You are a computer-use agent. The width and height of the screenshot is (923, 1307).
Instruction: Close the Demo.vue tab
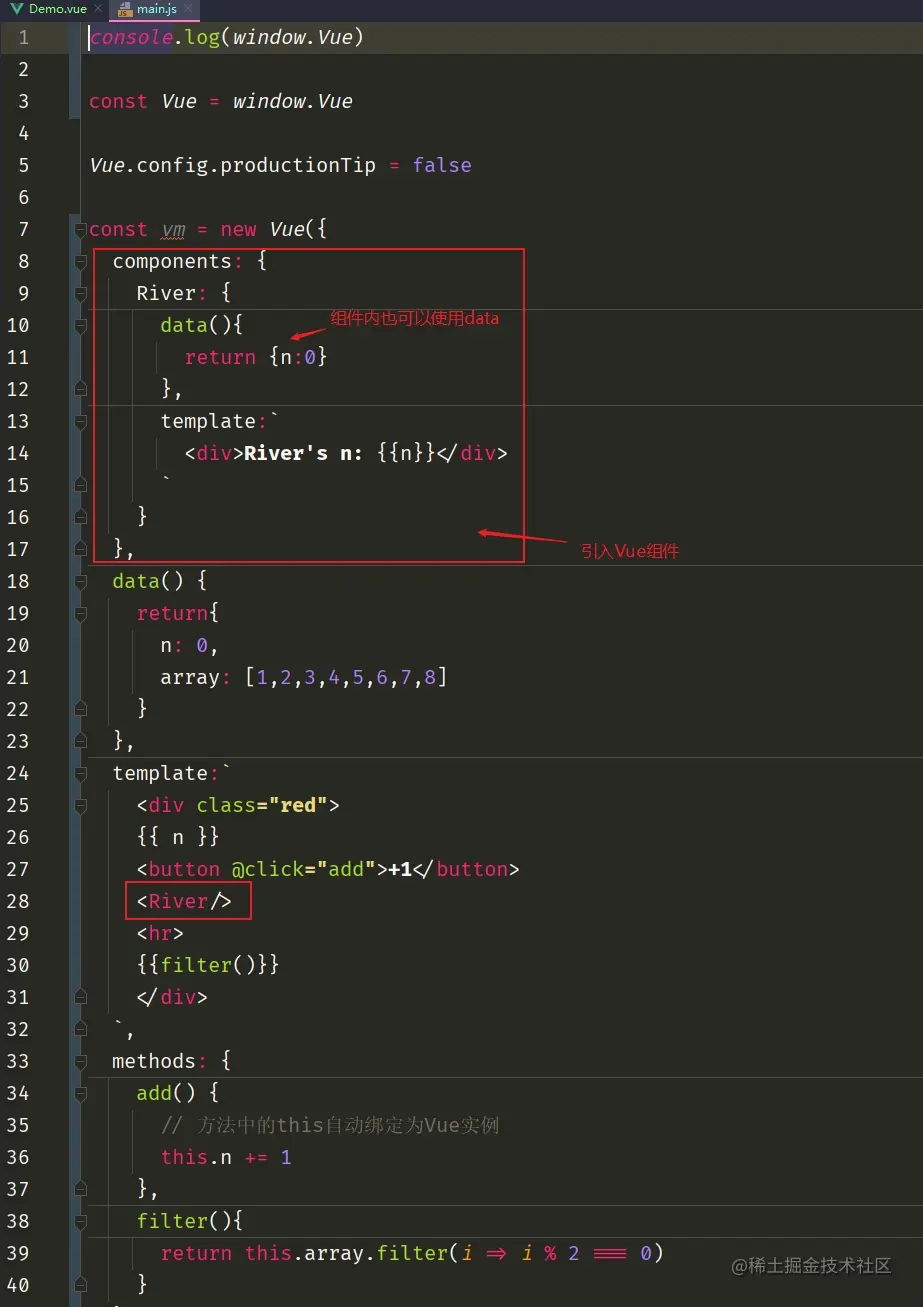[98, 9]
